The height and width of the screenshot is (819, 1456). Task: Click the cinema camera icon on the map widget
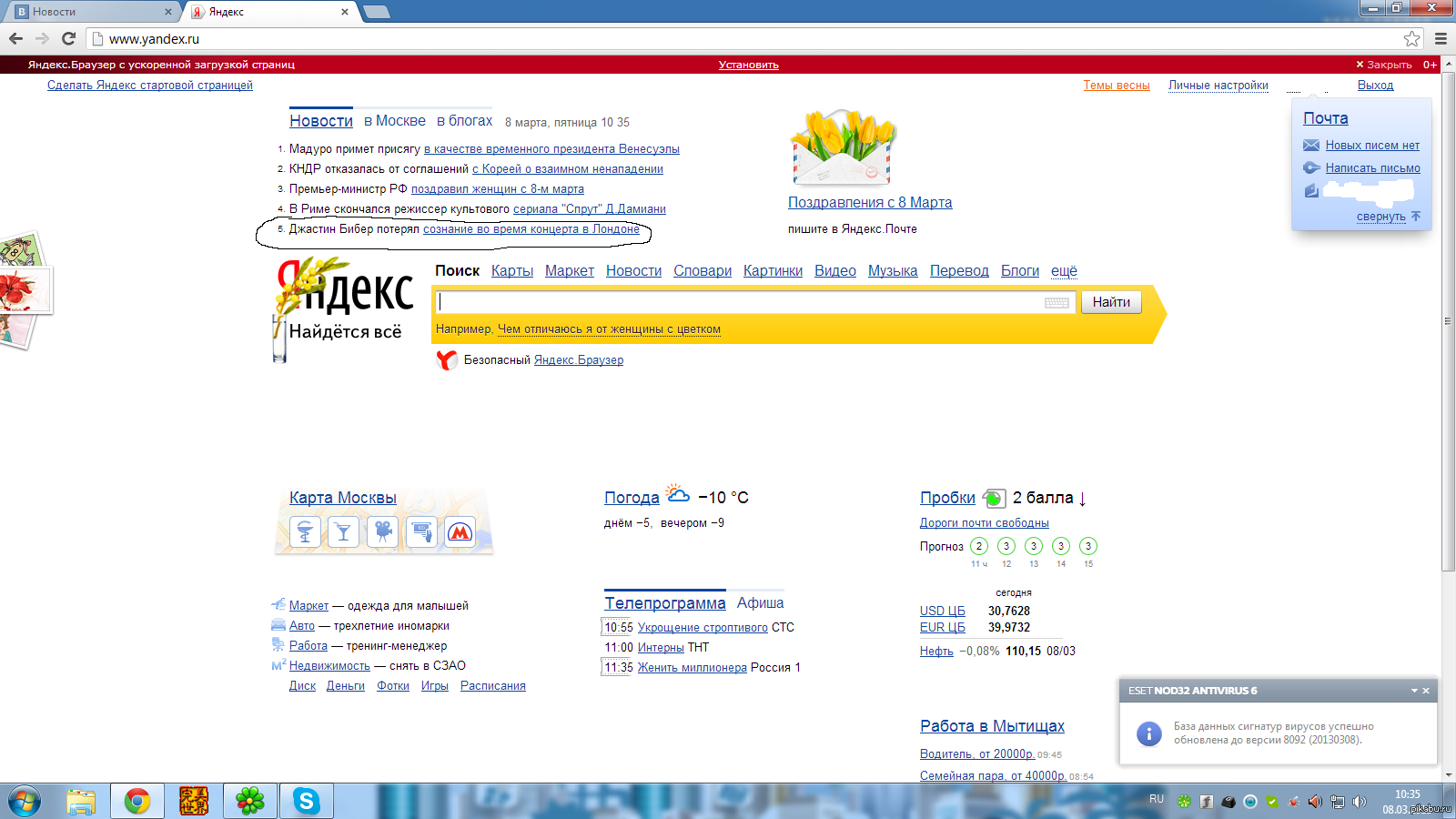coord(383,532)
